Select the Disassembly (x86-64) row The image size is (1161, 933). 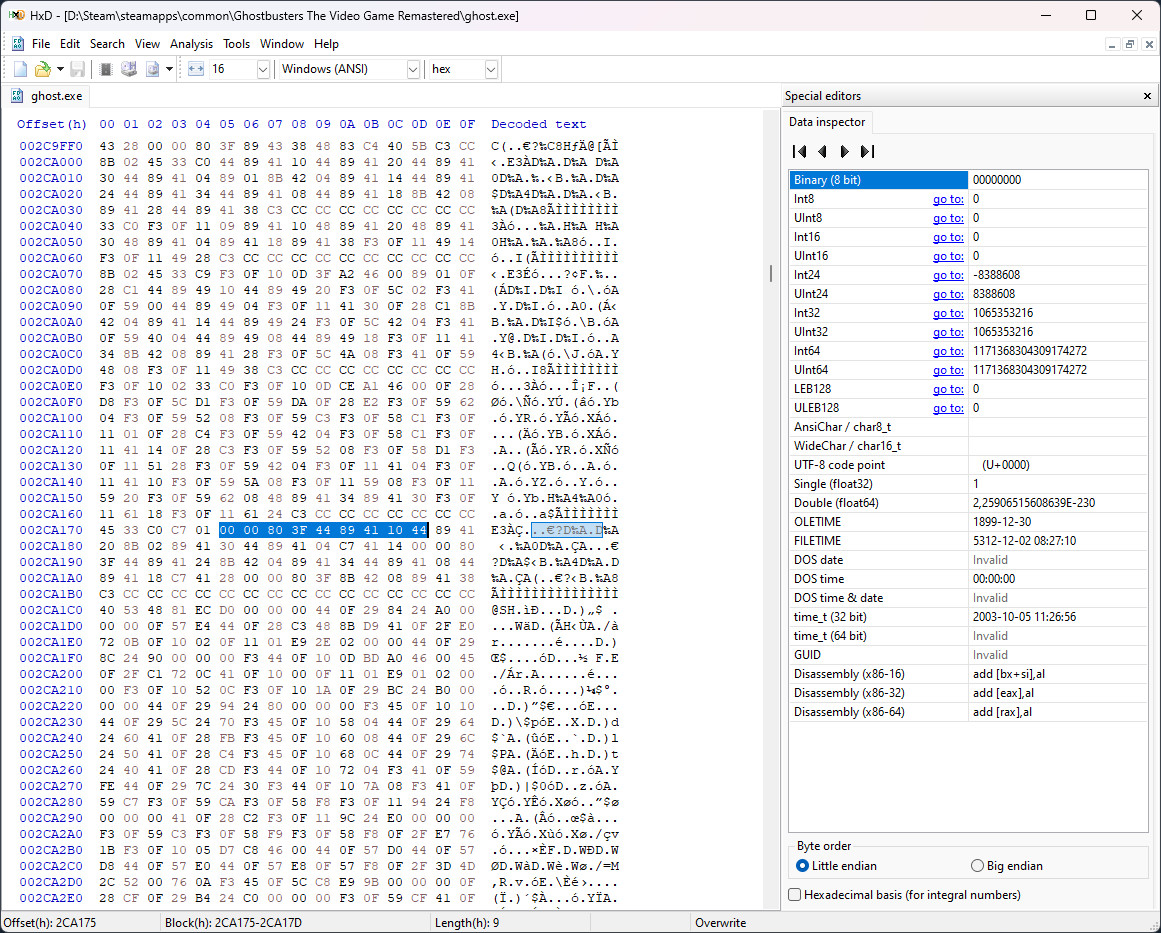click(968, 712)
